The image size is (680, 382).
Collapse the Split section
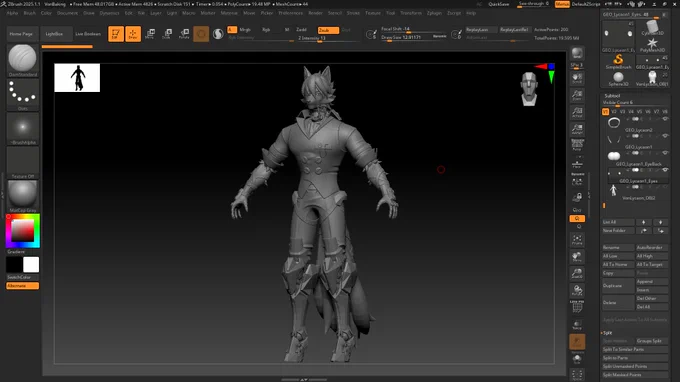(x=608, y=333)
